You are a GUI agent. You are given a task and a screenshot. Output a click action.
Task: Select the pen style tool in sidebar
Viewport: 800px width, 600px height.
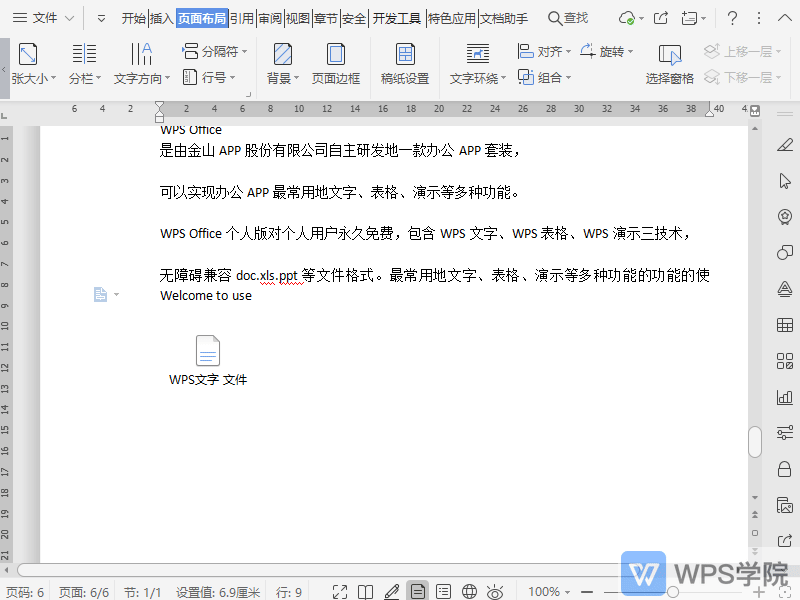(x=785, y=144)
